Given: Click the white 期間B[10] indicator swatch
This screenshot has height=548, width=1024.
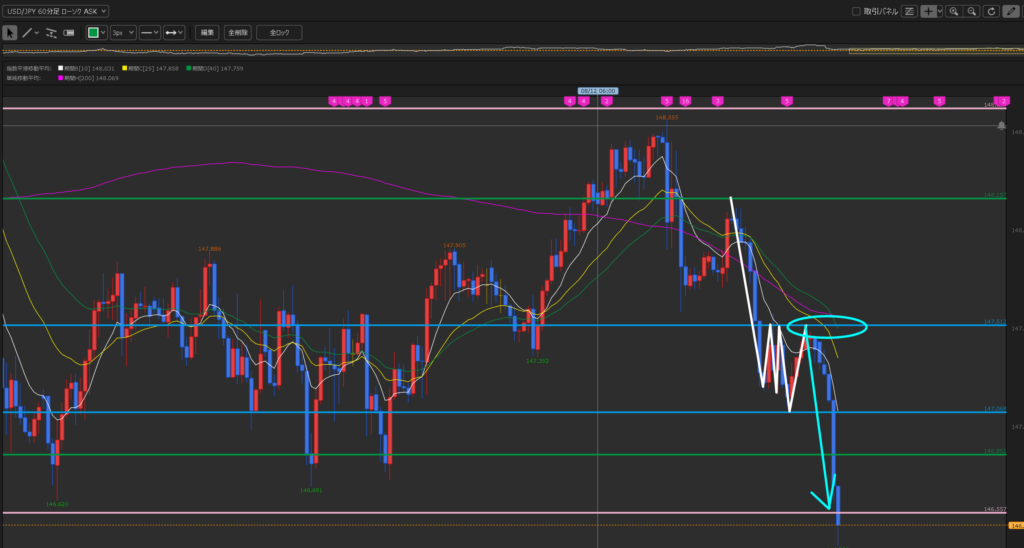Looking at the screenshot, I should pos(61,68).
